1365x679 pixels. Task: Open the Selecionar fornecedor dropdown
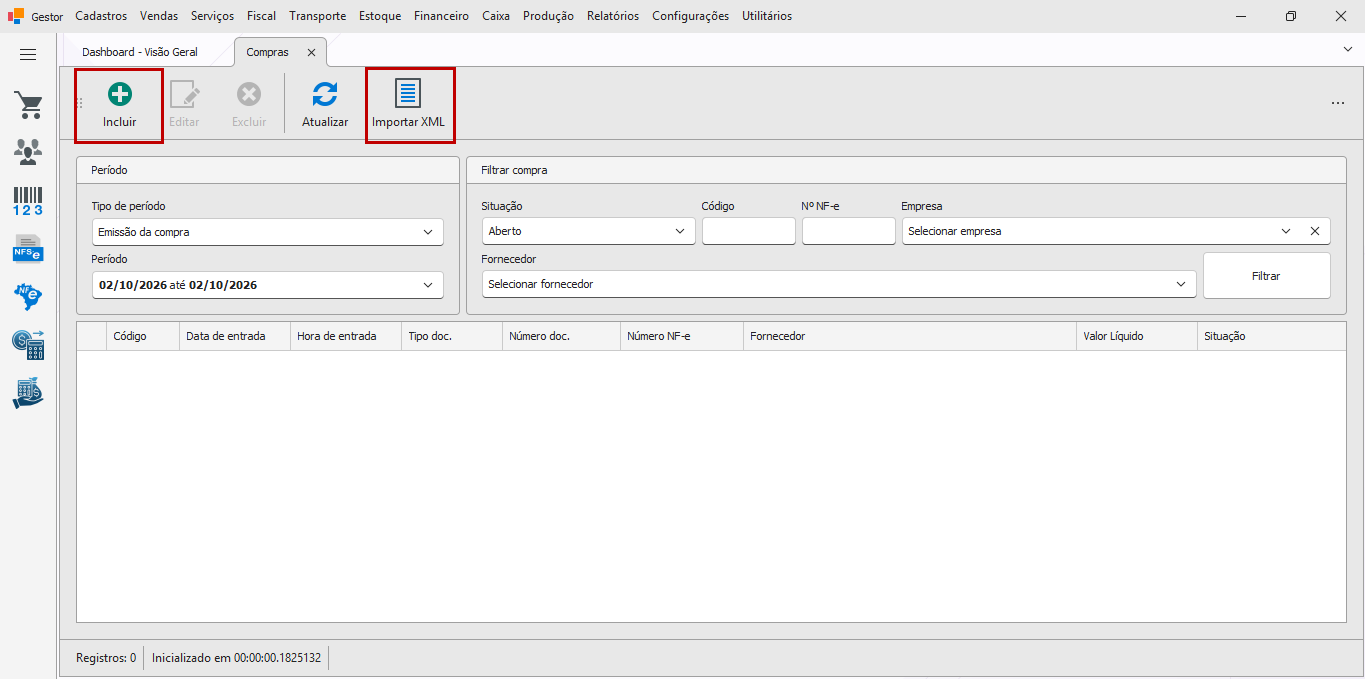[839, 284]
